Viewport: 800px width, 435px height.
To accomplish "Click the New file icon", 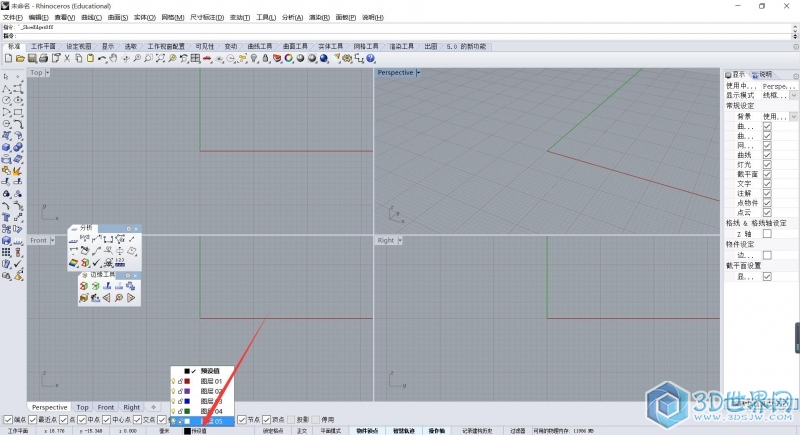I will (8, 59).
